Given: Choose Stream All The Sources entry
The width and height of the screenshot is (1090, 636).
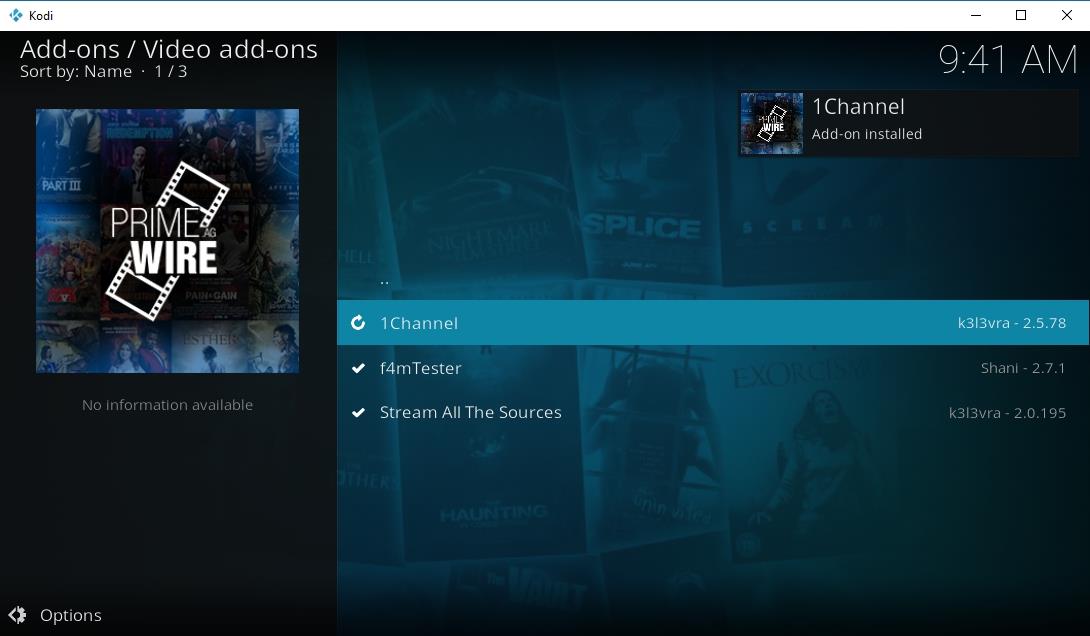Looking at the screenshot, I should pos(470,412).
